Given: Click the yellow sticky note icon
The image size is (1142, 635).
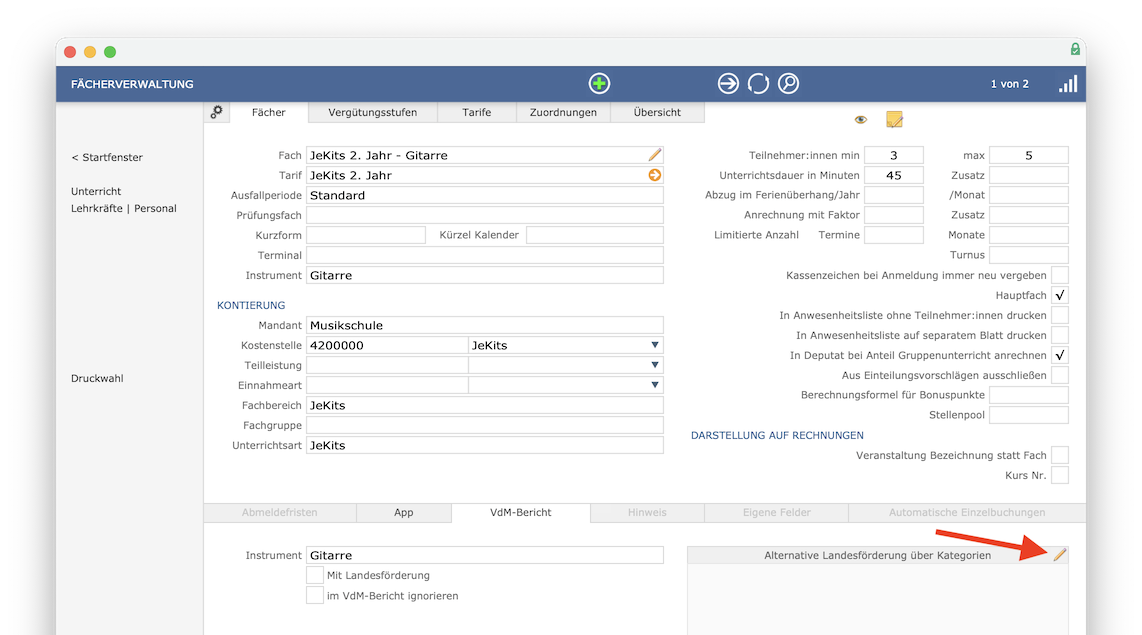Looking at the screenshot, I should pyautogui.click(x=894, y=119).
